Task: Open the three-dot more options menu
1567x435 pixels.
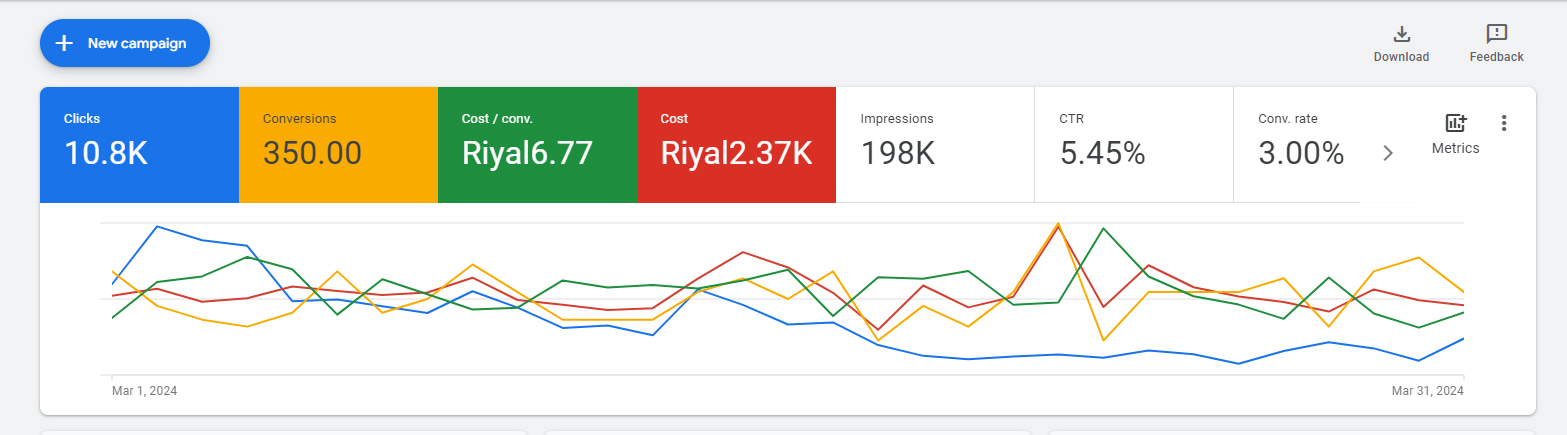Action: click(1504, 123)
